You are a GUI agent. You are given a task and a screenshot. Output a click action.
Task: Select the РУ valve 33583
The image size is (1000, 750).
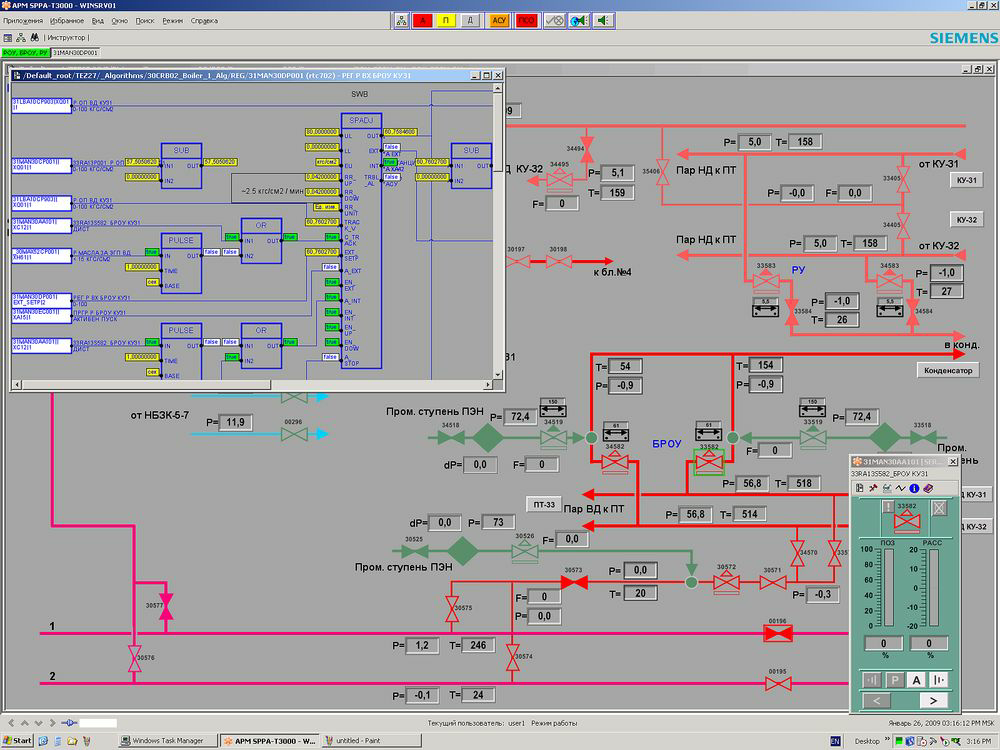(x=766, y=281)
